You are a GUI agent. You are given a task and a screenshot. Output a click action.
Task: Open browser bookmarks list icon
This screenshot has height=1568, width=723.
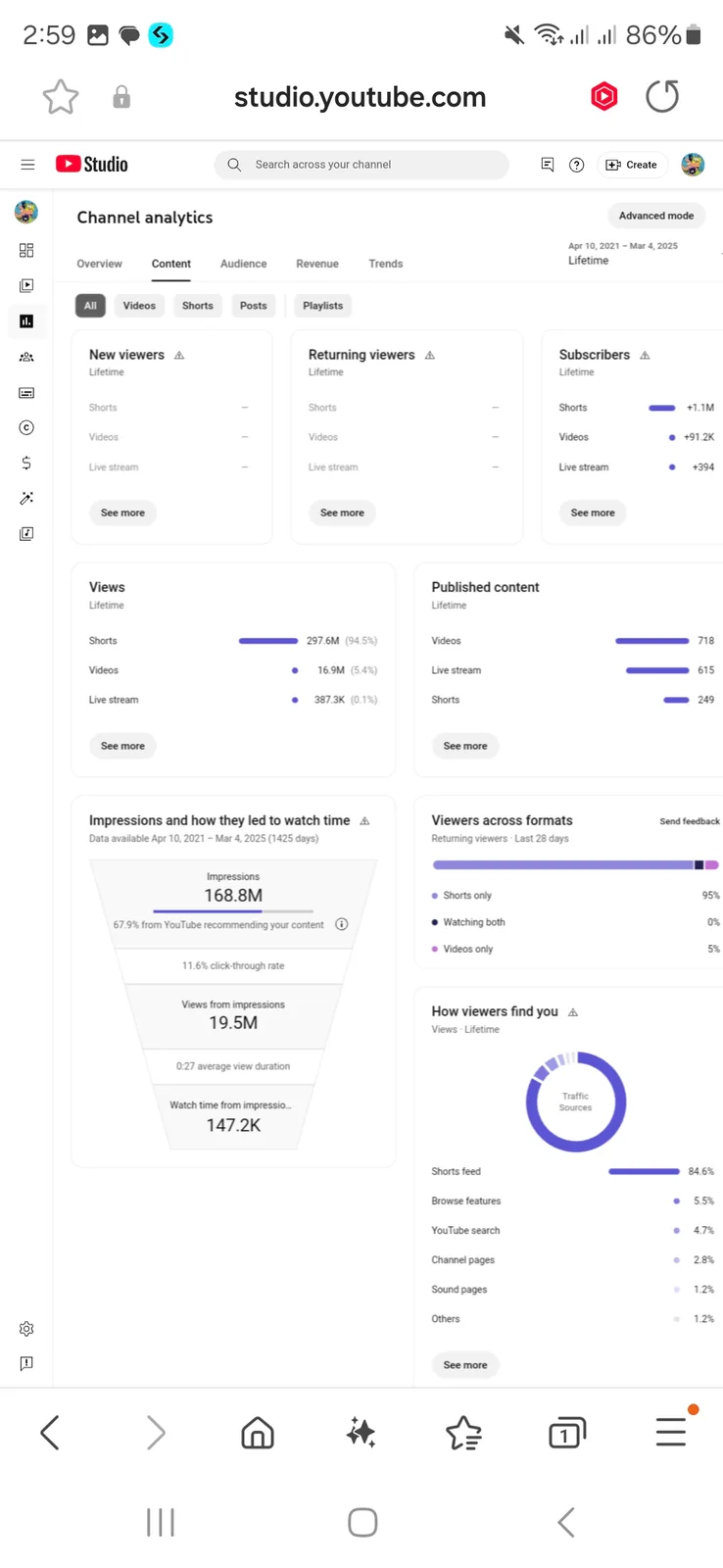pos(463,1433)
